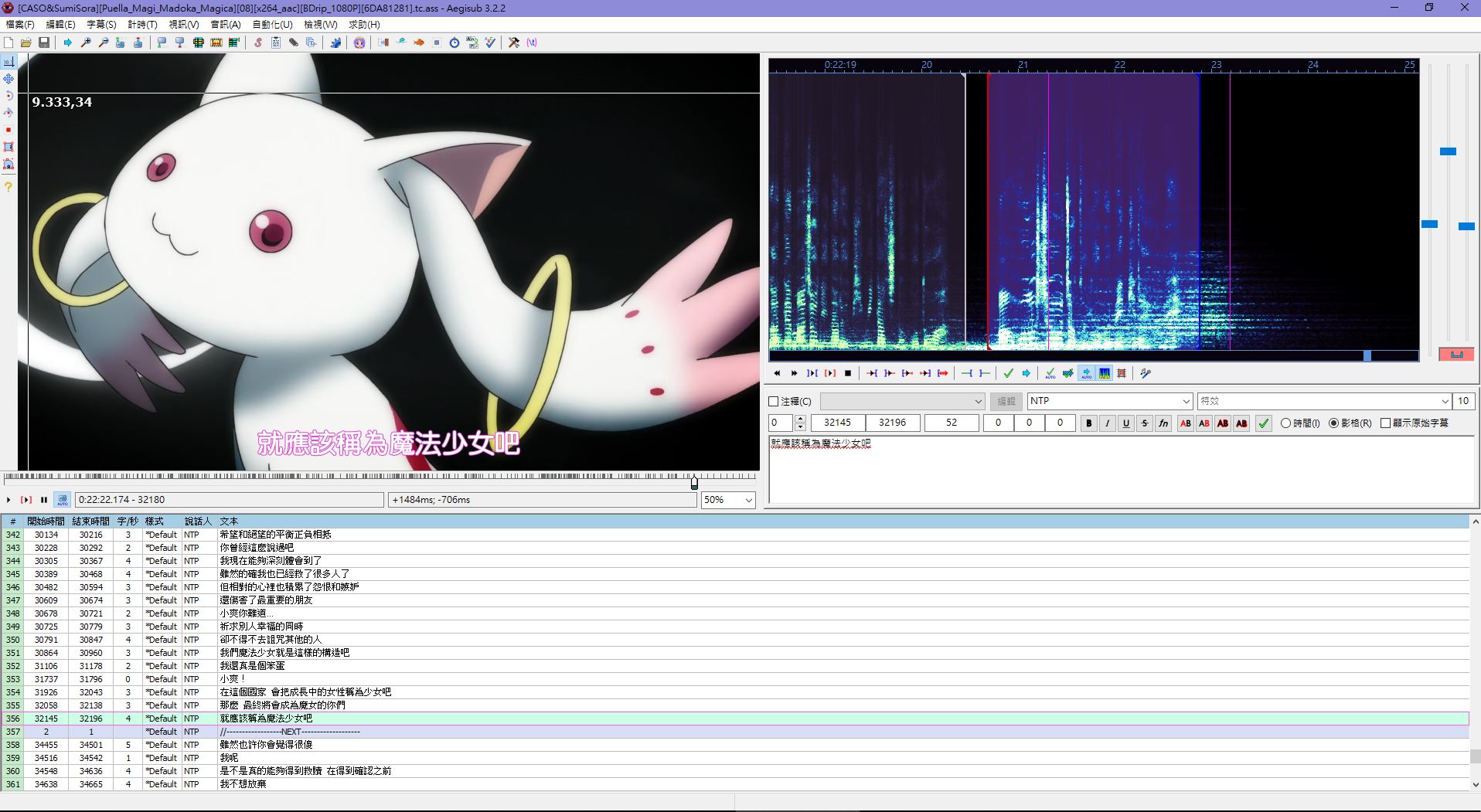This screenshot has width=1481, height=812.
Task: Open the Styles Manager icon (pink S)
Action: pyautogui.click(x=257, y=42)
